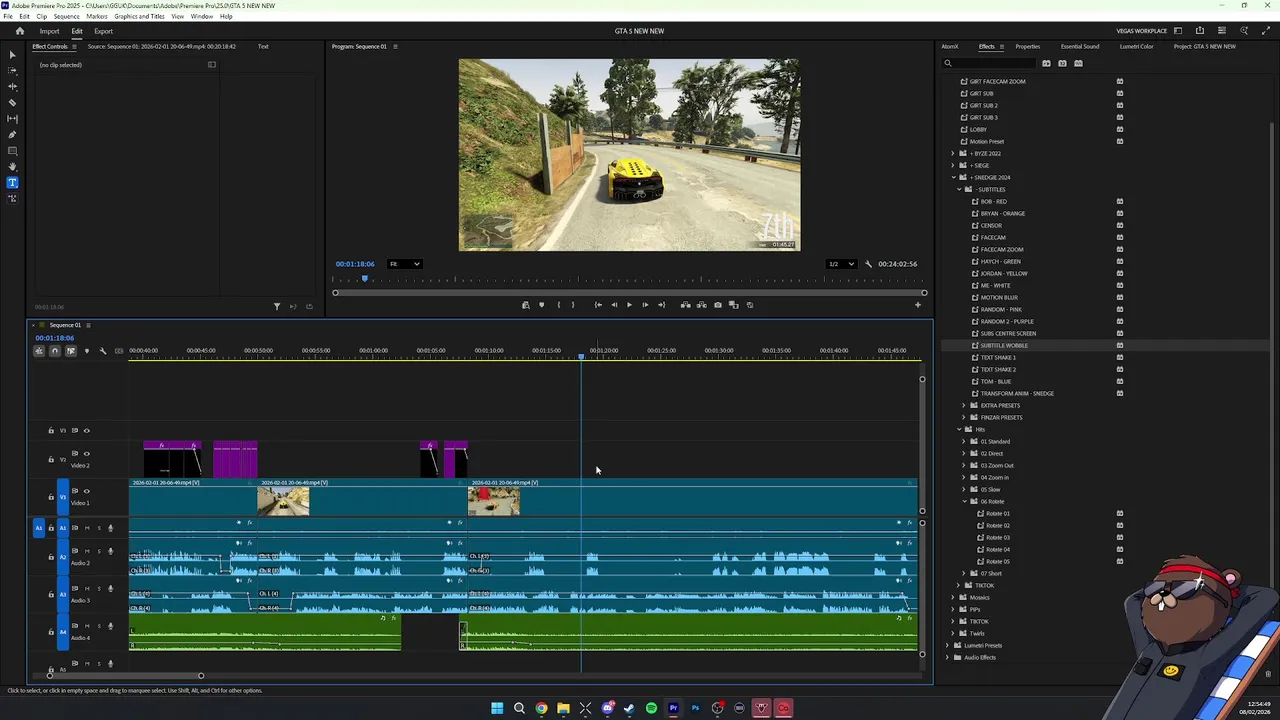The image size is (1280, 720).
Task: Click the Import workspace button
Action: point(49,31)
